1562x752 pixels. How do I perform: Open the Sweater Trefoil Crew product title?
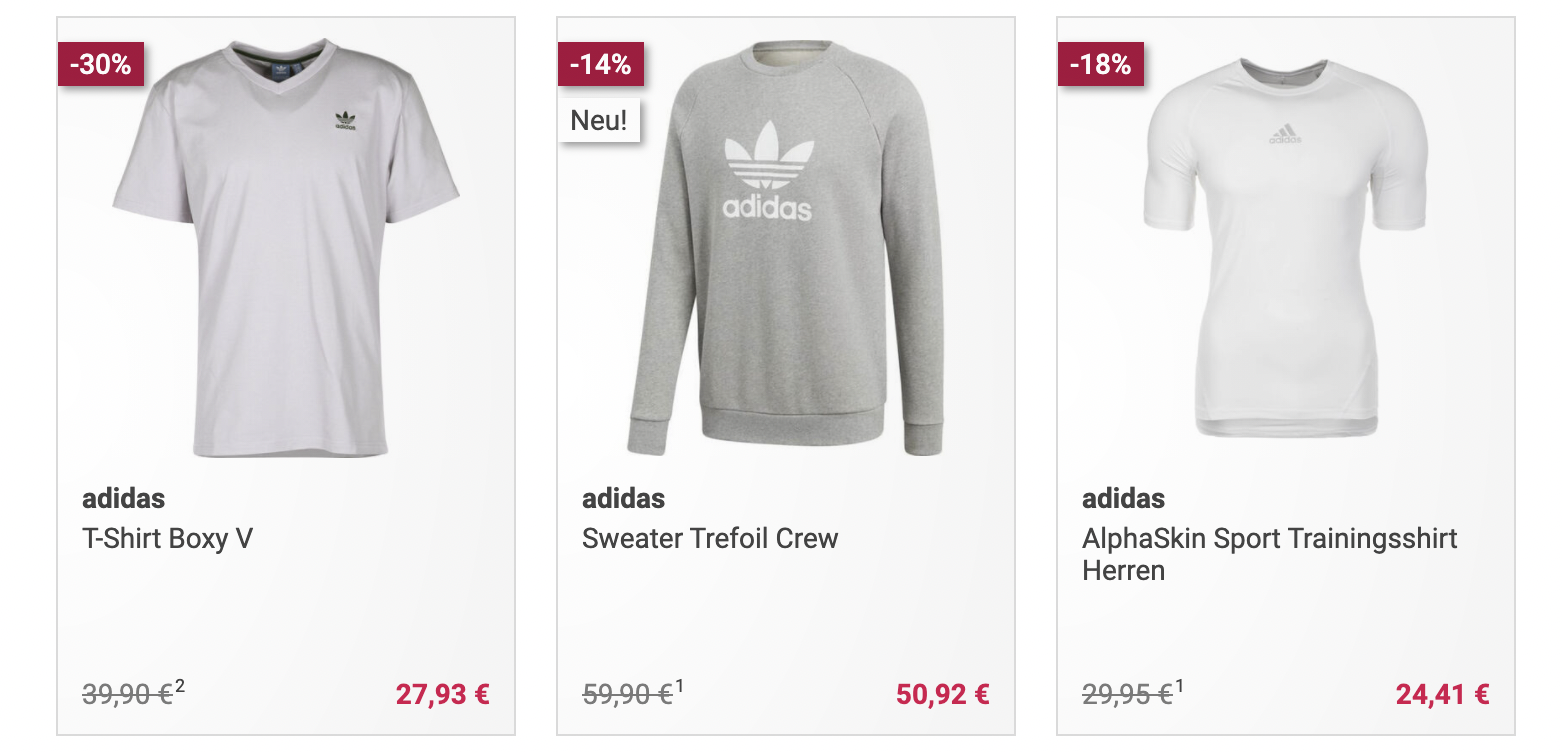(710, 539)
